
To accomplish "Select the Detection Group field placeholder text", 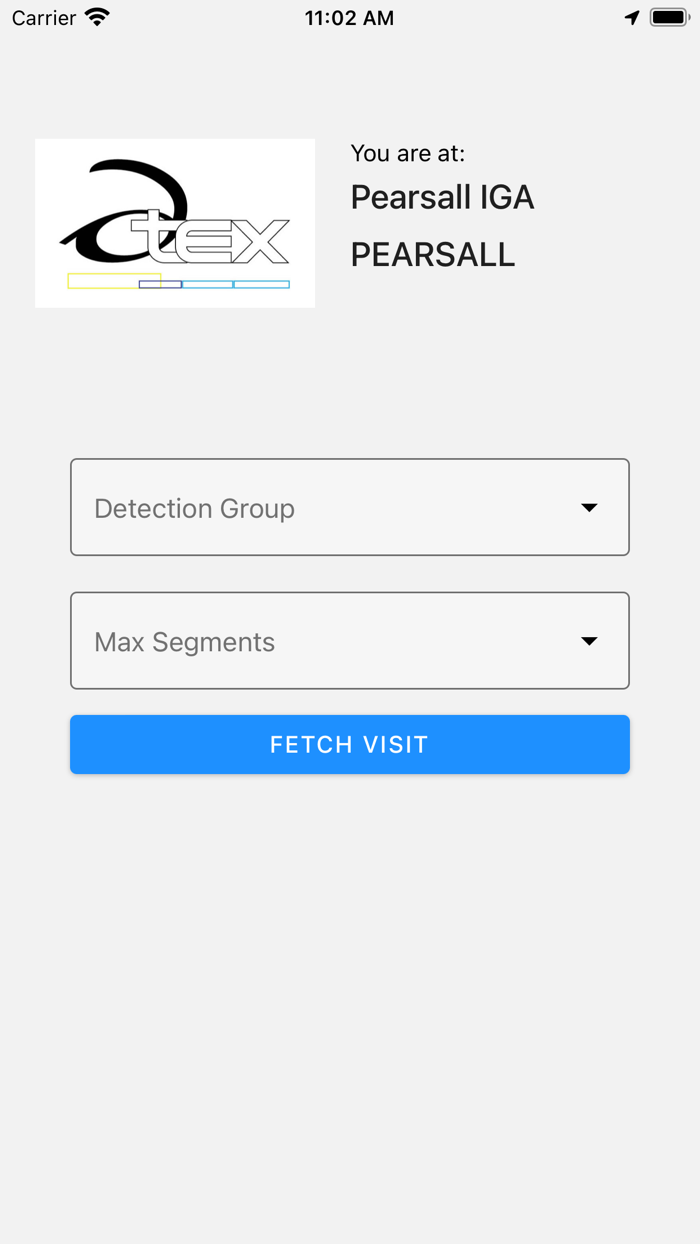I will [194, 508].
